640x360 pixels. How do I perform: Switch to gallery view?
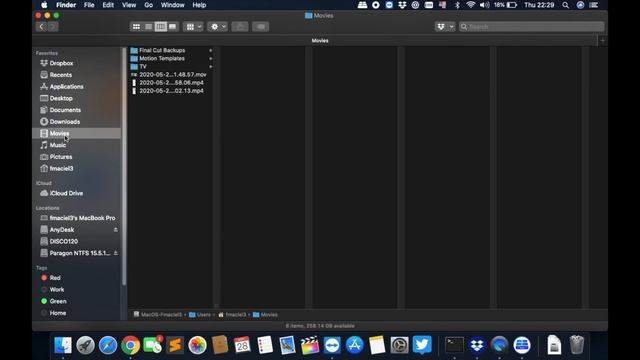[173, 27]
